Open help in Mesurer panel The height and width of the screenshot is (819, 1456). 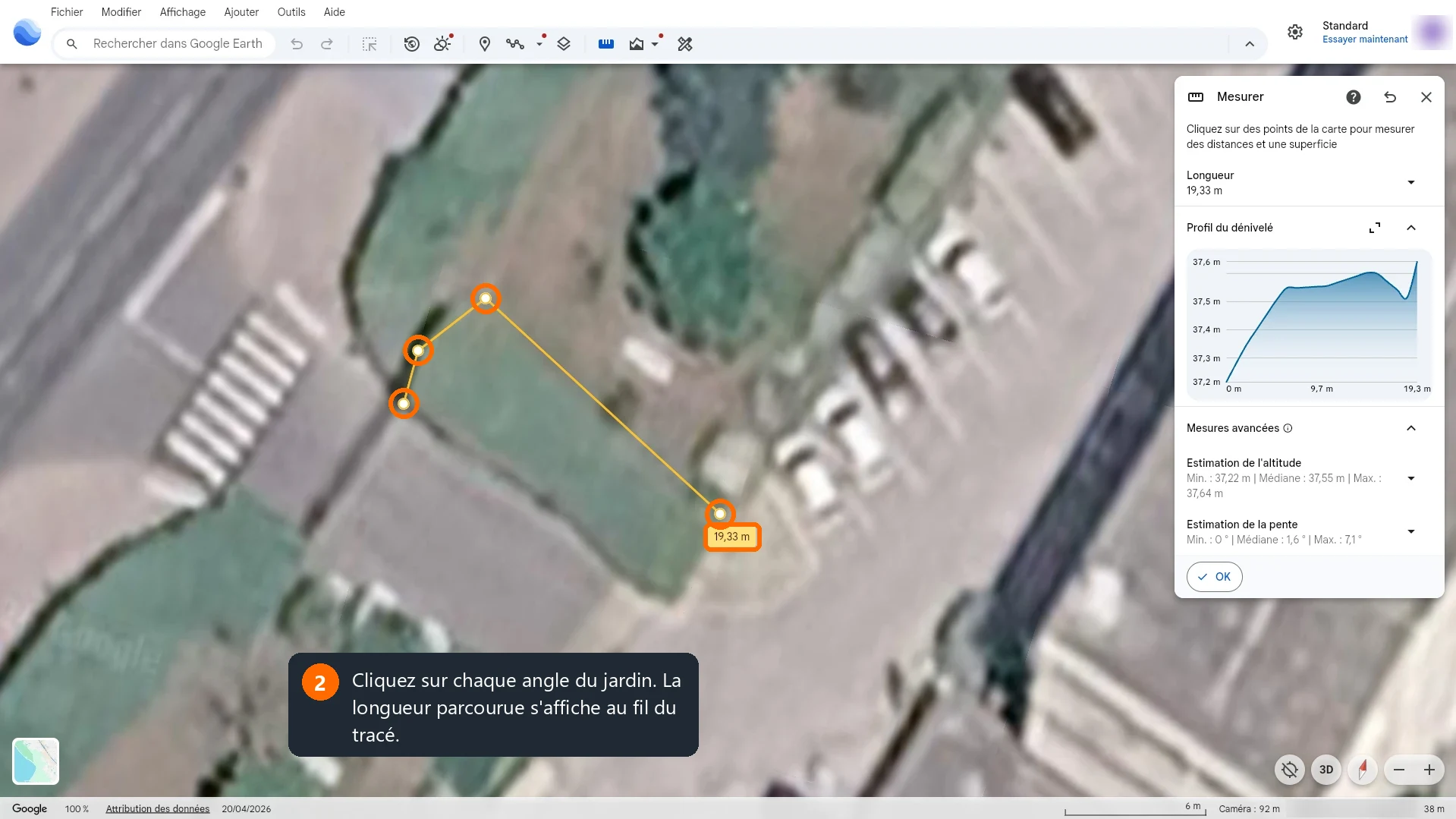coord(1354,97)
